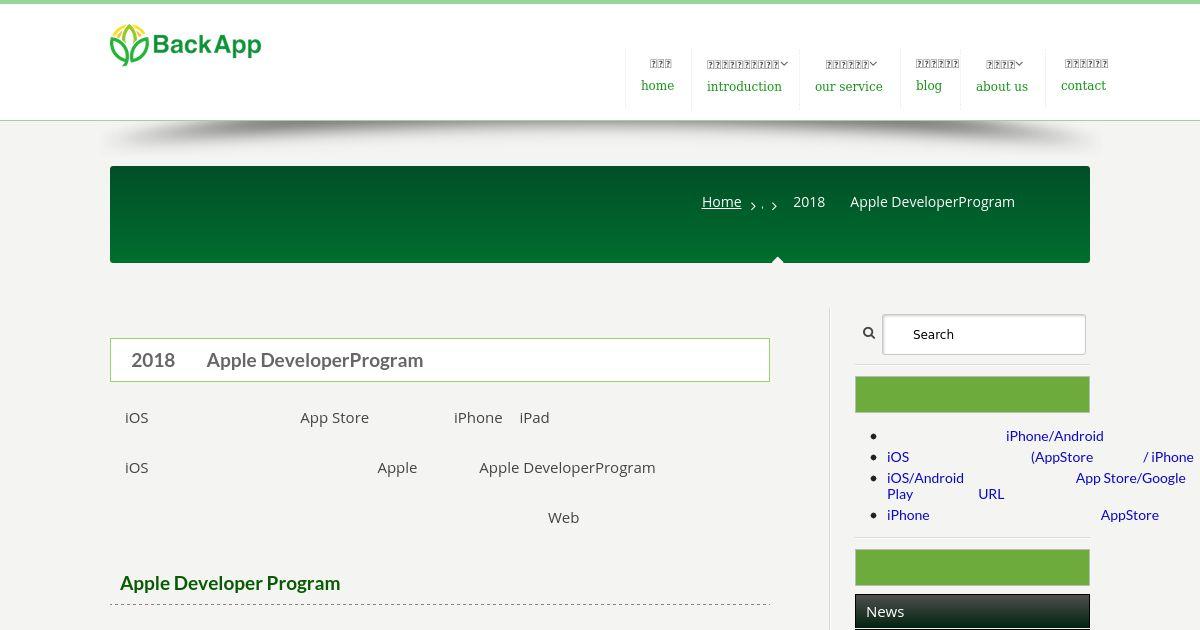Click the Home breadcrumb link

[721, 202]
